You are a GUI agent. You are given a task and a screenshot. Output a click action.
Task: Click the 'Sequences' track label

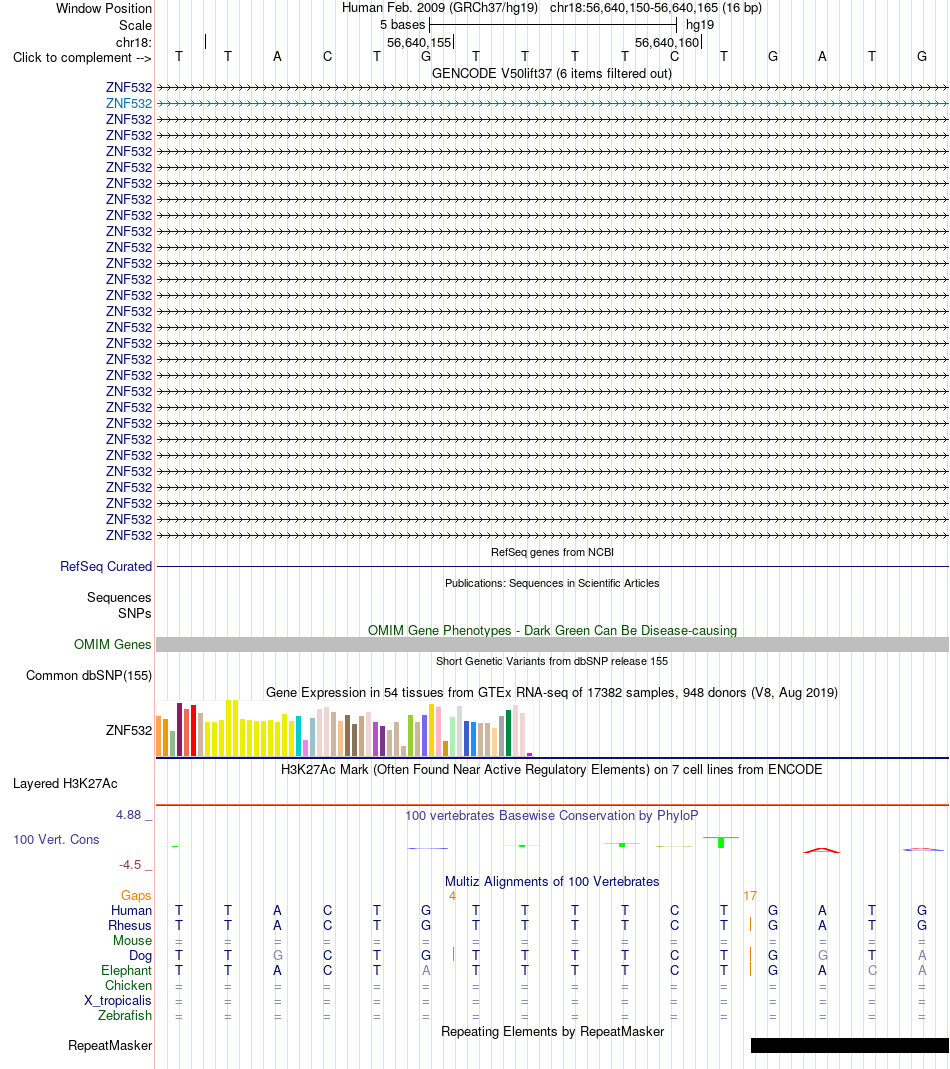pyautogui.click(x=119, y=597)
